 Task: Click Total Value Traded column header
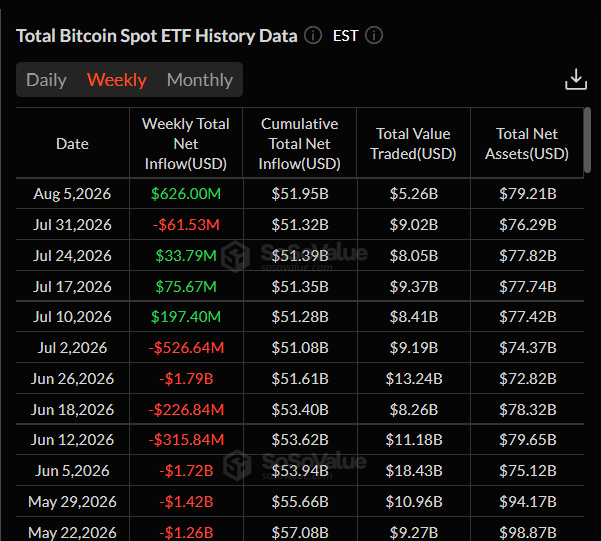(413, 144)
